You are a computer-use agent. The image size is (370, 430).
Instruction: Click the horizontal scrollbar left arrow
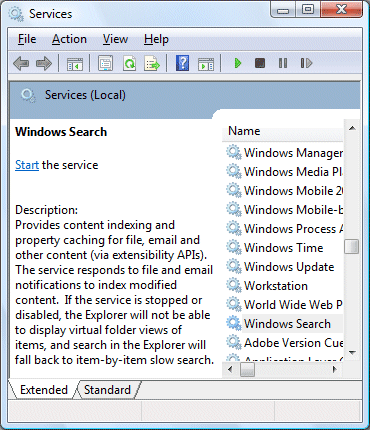click(230, 369)
